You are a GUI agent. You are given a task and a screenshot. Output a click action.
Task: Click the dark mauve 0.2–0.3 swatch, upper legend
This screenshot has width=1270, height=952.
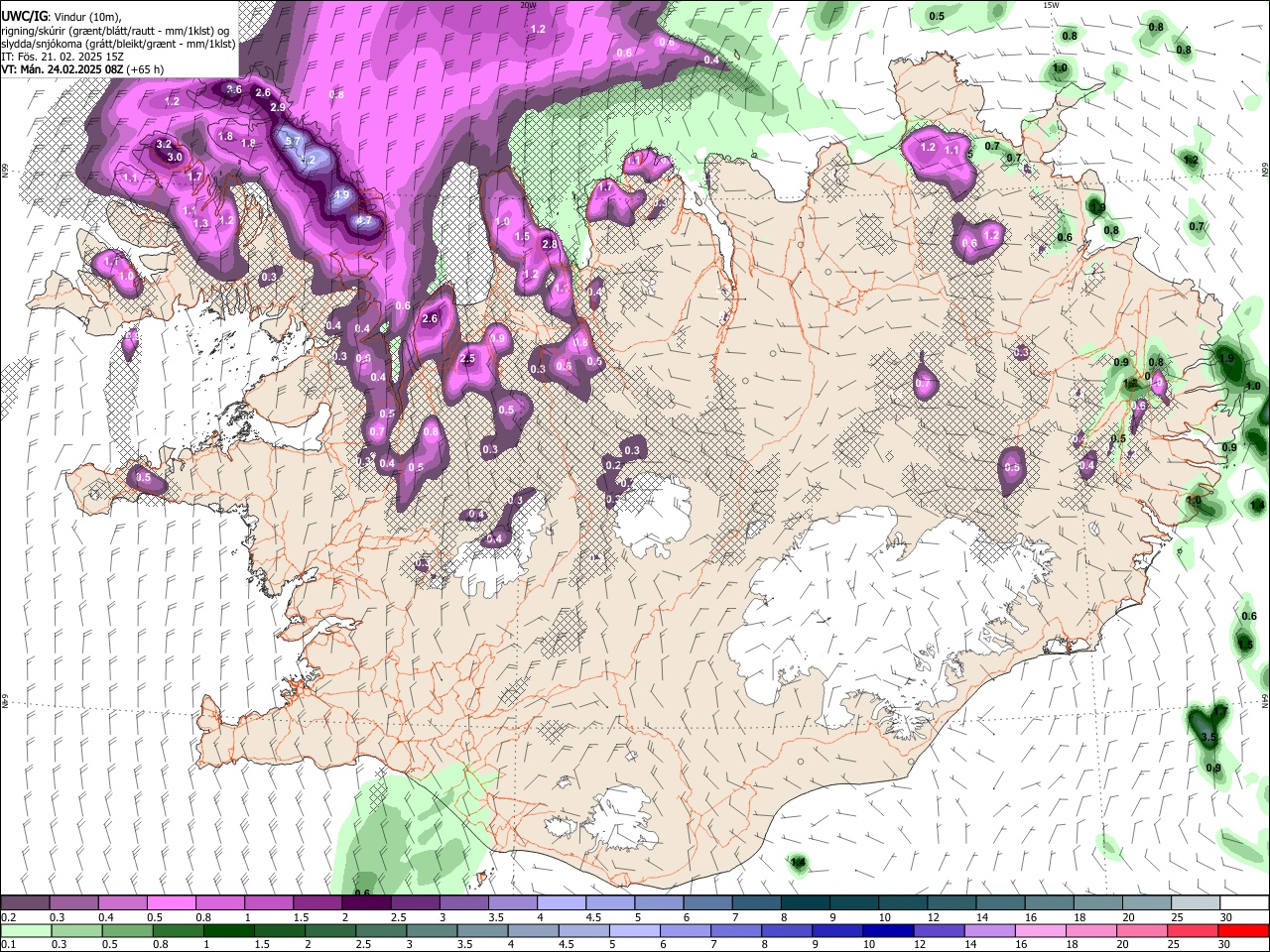pyautogui.click(x=26, y=903)
